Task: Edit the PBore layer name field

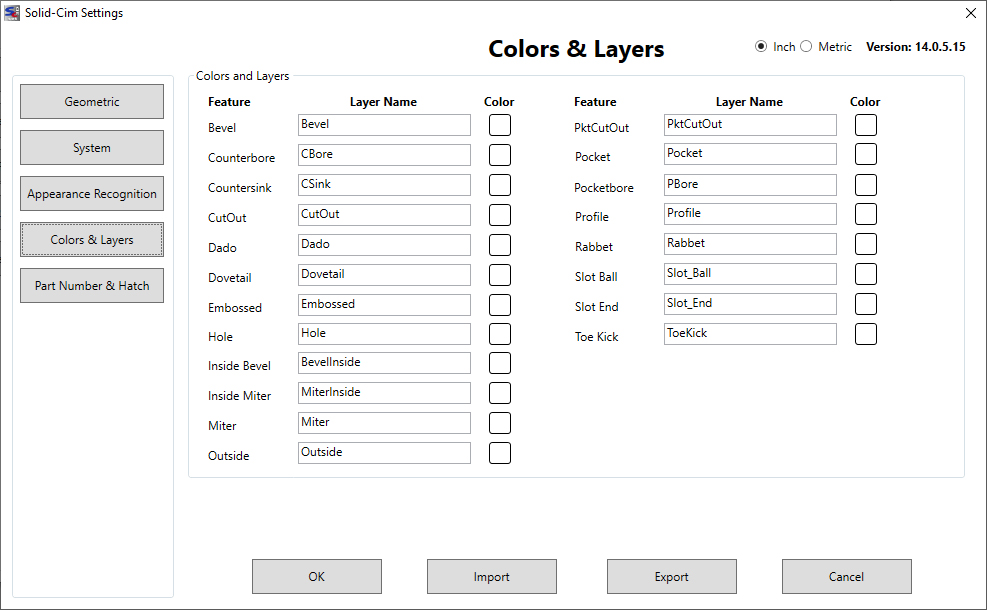Action: click(x=750, y=185)
